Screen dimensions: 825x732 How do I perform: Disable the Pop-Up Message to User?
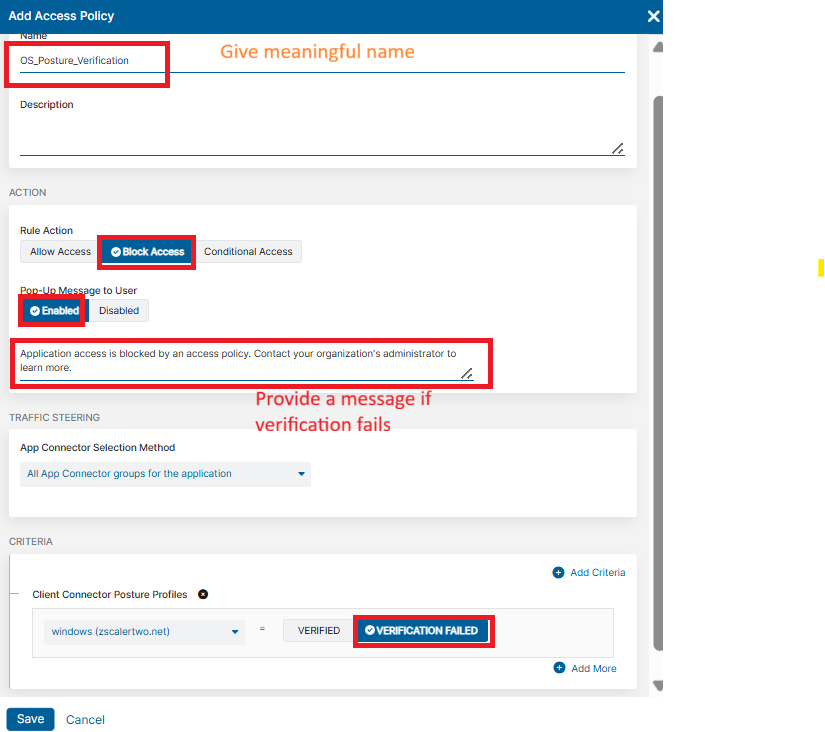pyautogui.click(x=118, y=310)
